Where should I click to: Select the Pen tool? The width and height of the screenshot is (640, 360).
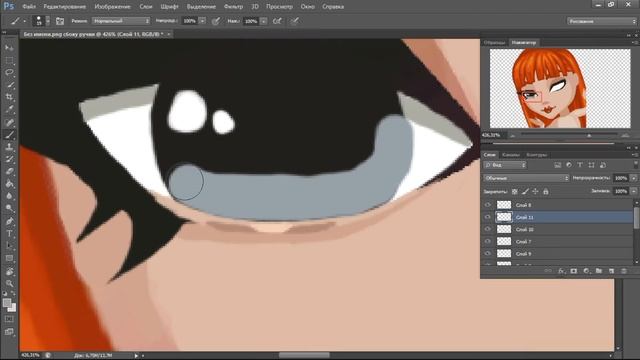[x=9, y=221]
